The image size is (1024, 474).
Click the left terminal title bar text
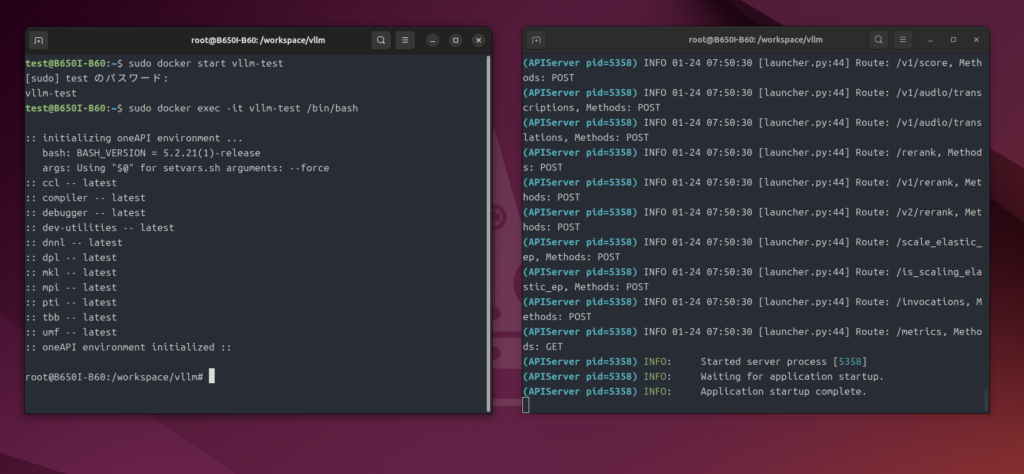click(258, 40)
